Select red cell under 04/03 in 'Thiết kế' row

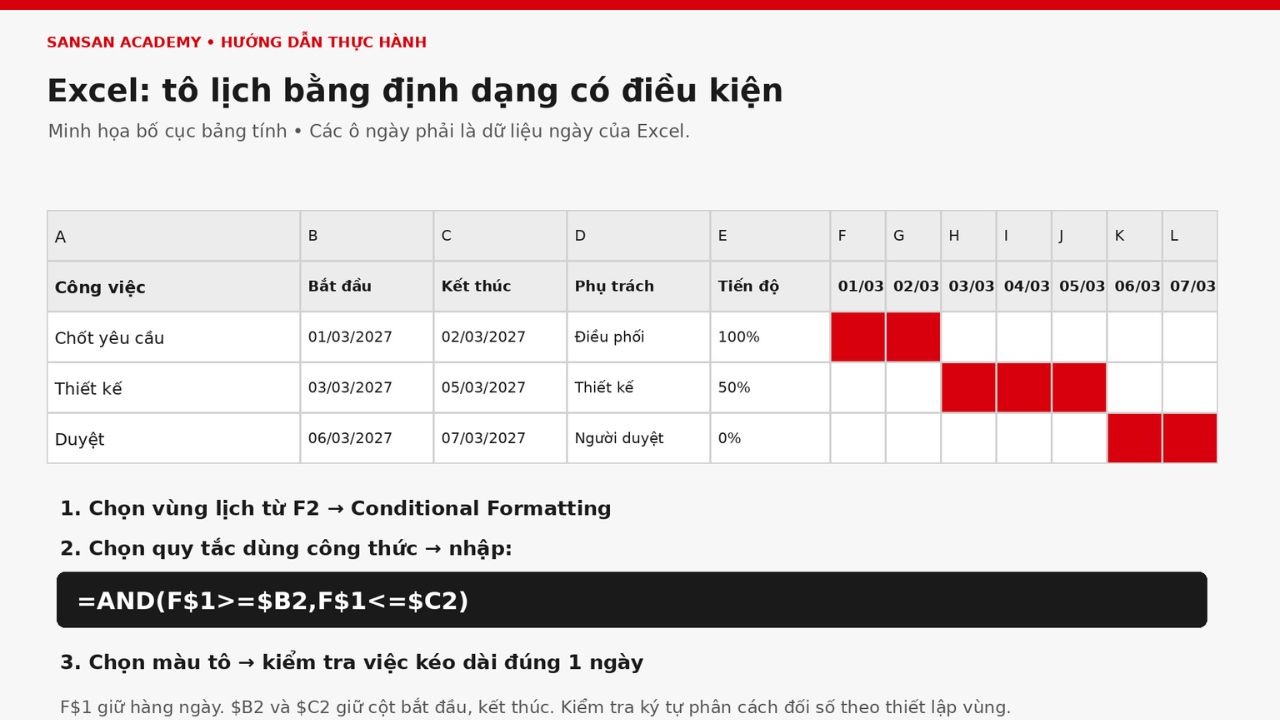[x=1024, y=388]
